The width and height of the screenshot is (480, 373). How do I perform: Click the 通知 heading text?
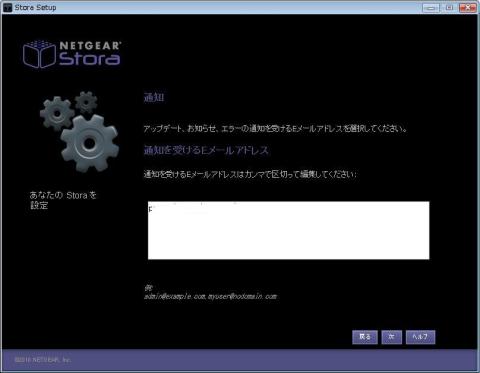[x=154, y=97]
